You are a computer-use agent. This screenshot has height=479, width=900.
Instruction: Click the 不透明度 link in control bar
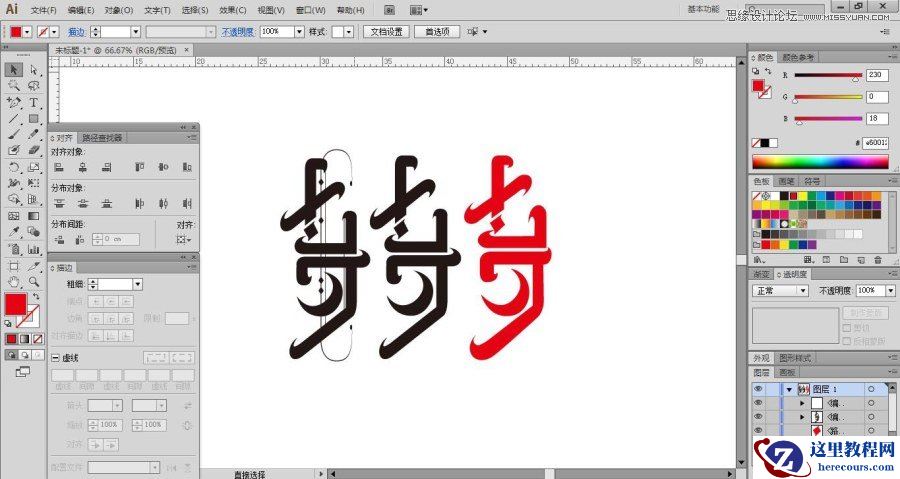(238, 33)
